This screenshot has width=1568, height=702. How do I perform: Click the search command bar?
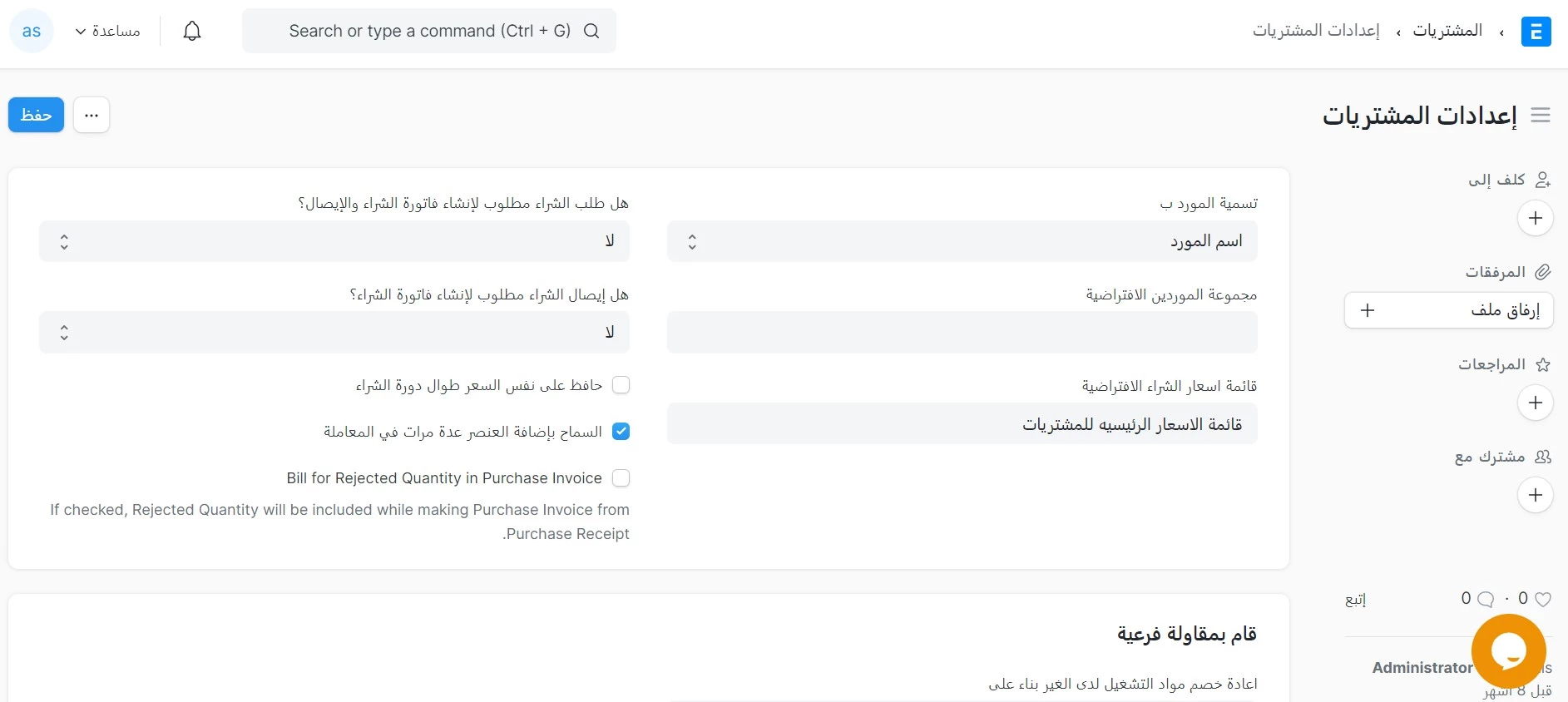[x=429, y=31]
